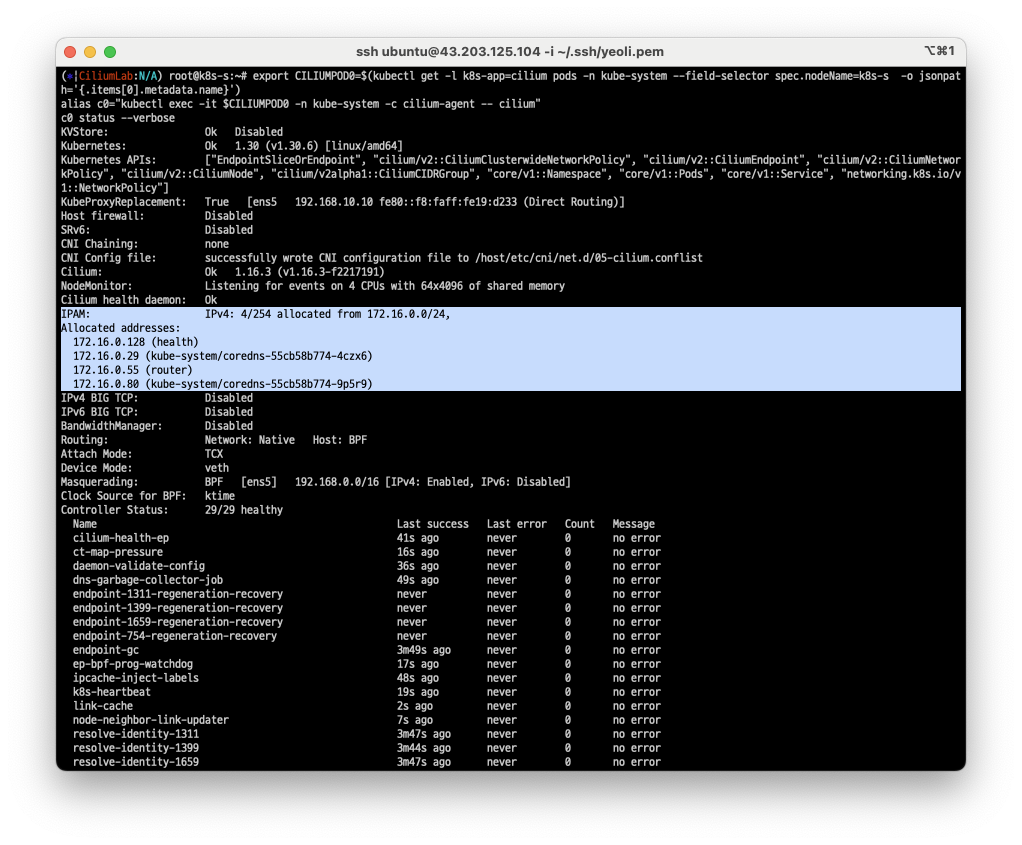Click the 'Message' column header
The image size is (1022, 845).
(x=634, y=524)
